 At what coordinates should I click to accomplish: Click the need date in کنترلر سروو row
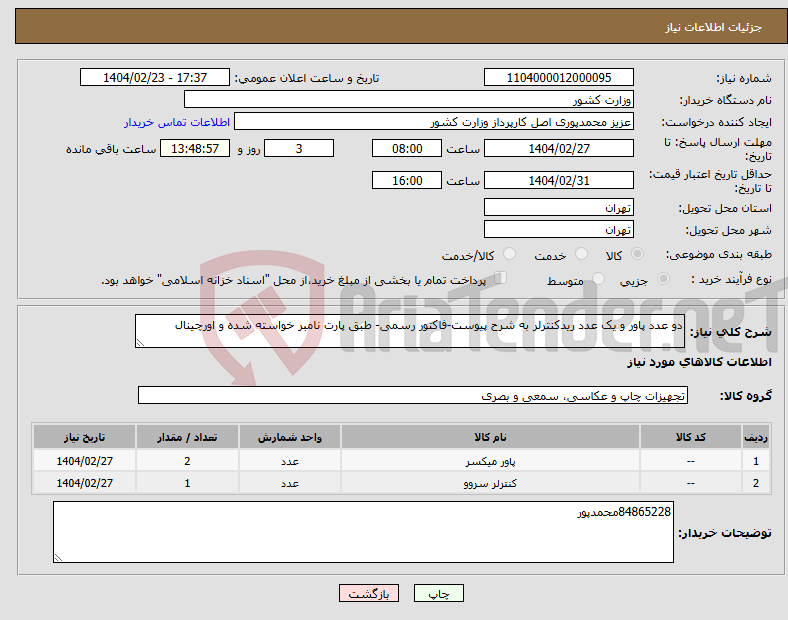click(84, 483)
